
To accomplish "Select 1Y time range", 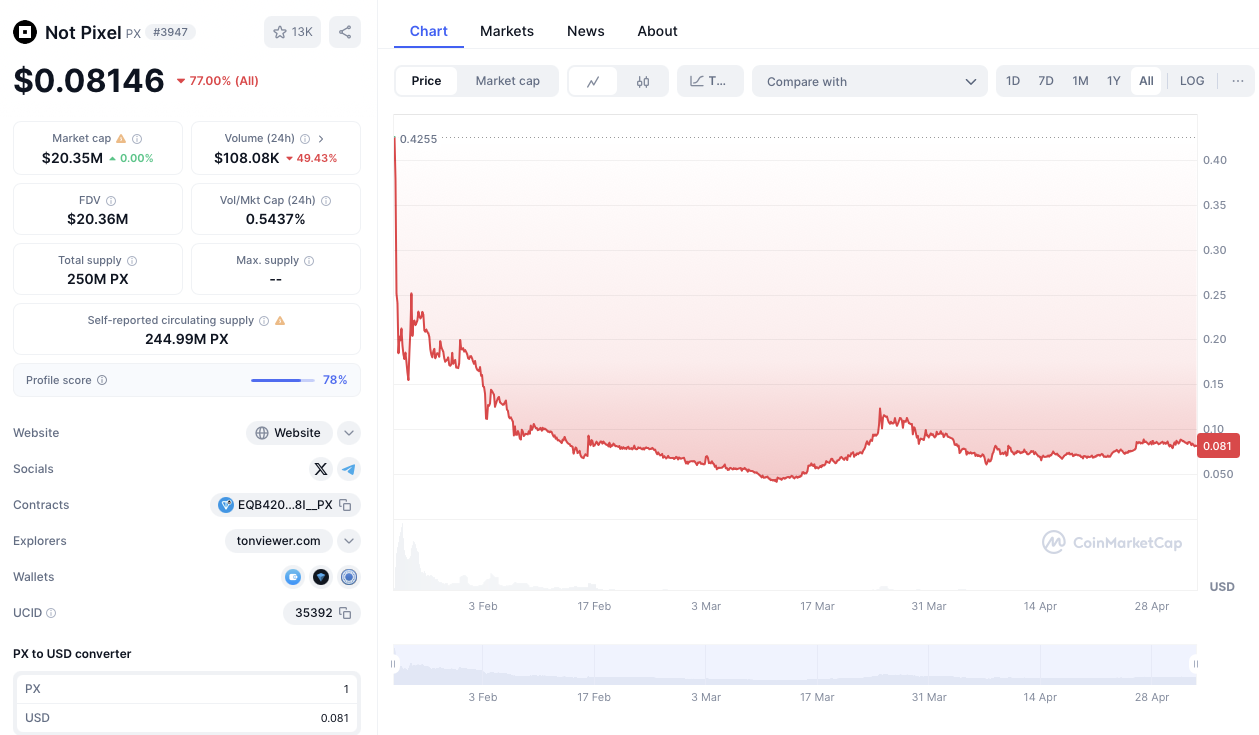I will (1113, 81).
